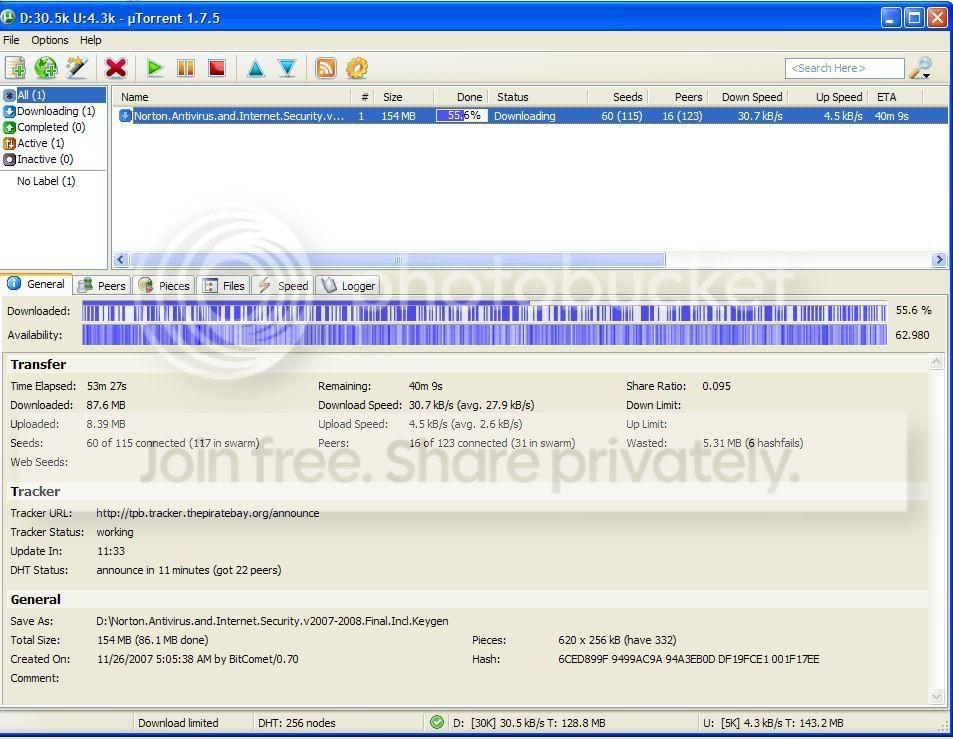Click the Move Up Queue arrow icon

[x=256, y=68]
